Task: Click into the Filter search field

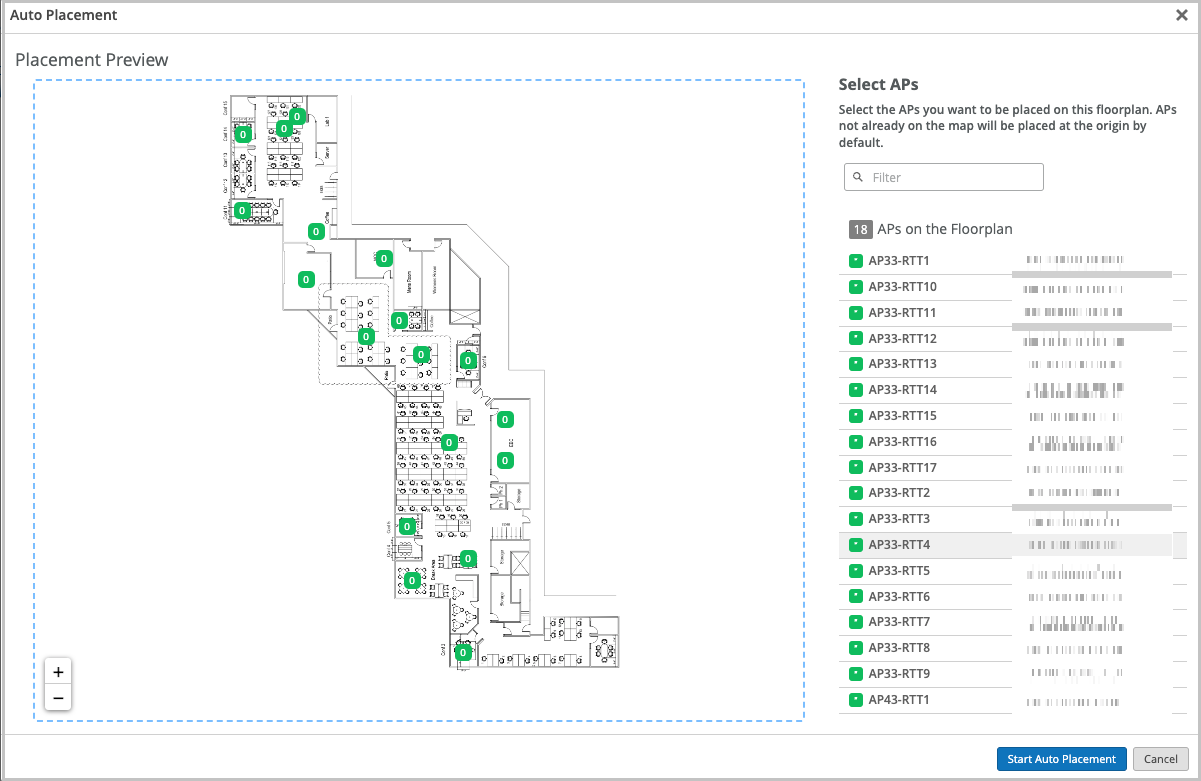Action: pyautogui.click(x=950, y=177)
